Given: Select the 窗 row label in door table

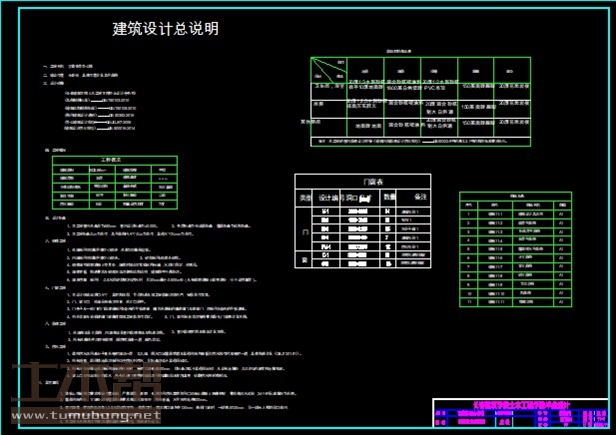Looking at the screenshot, I should [x=304, y=261].
